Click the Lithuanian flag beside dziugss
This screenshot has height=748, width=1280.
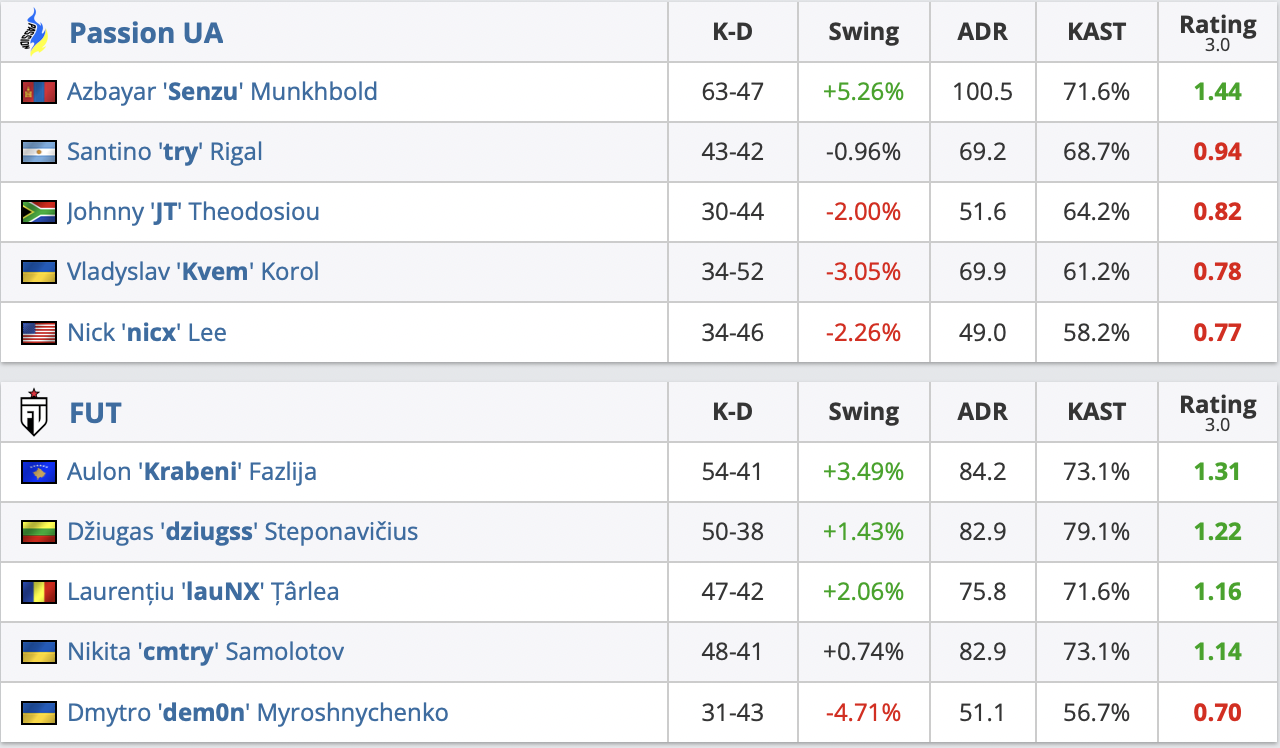point(37,532)
